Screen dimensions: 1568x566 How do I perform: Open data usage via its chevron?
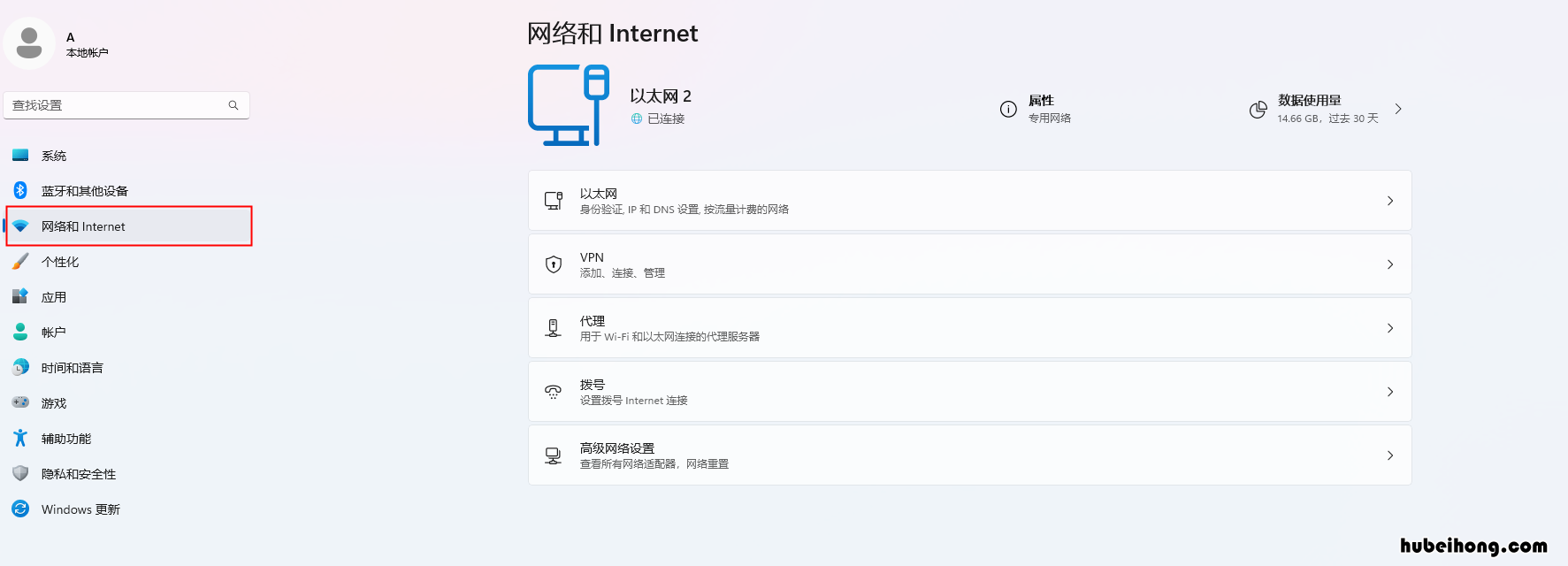tap(1398, 109)
